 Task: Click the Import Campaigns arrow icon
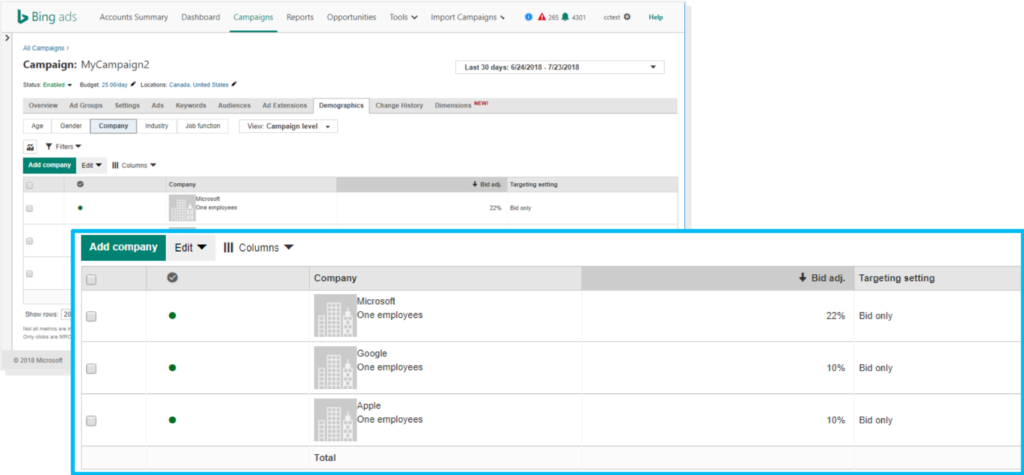click(502, 18)
